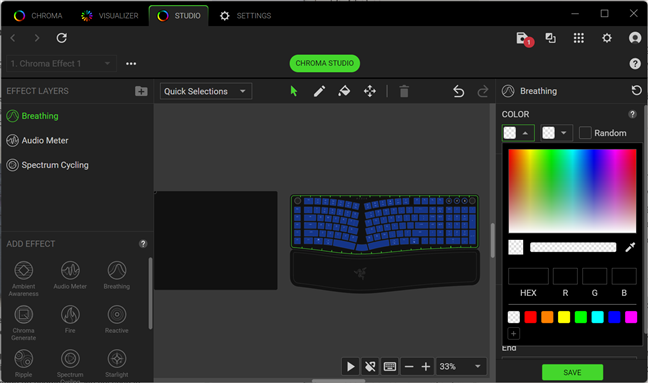Enable the Random color checkbox
Image resolution: width=648 pixels, height=383 pixels.
585,133
